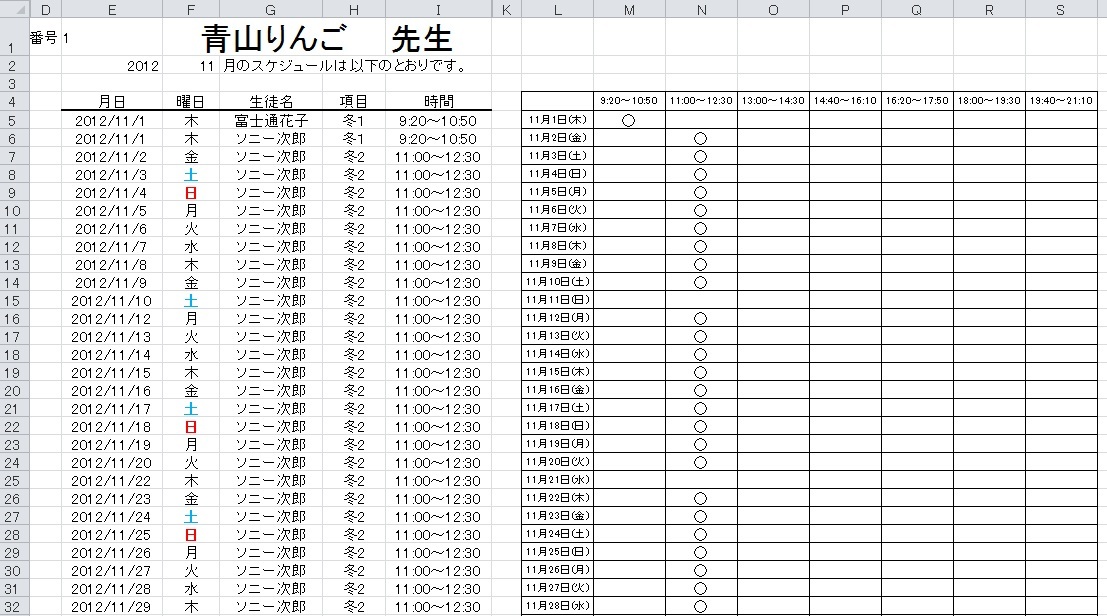Click the "月日" table header cell
Screen dimensions: 1107x616
[111, 101]
